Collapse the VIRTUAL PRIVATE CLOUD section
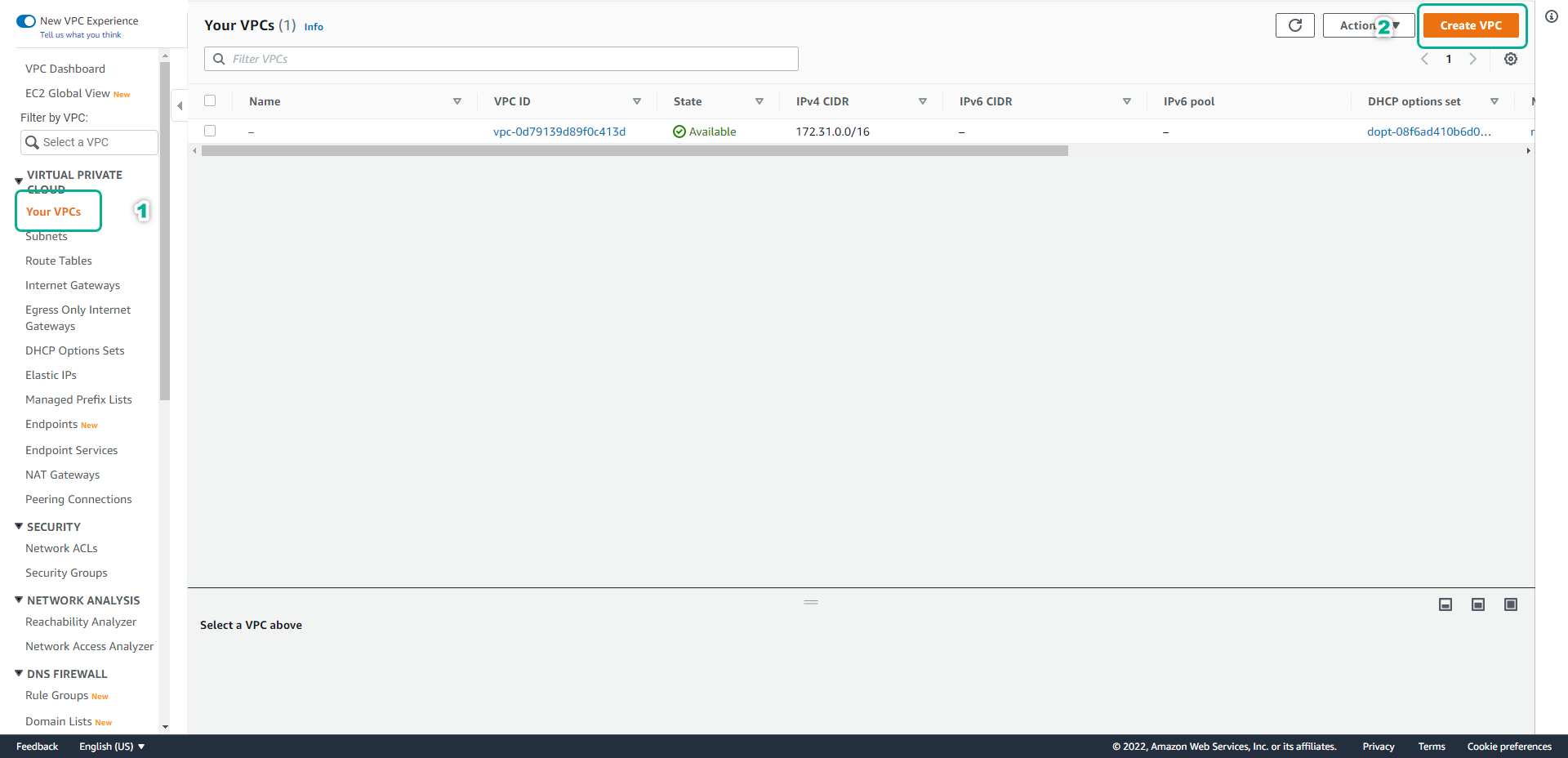Viewport: 1568px width, 758px height. (18, 180)
